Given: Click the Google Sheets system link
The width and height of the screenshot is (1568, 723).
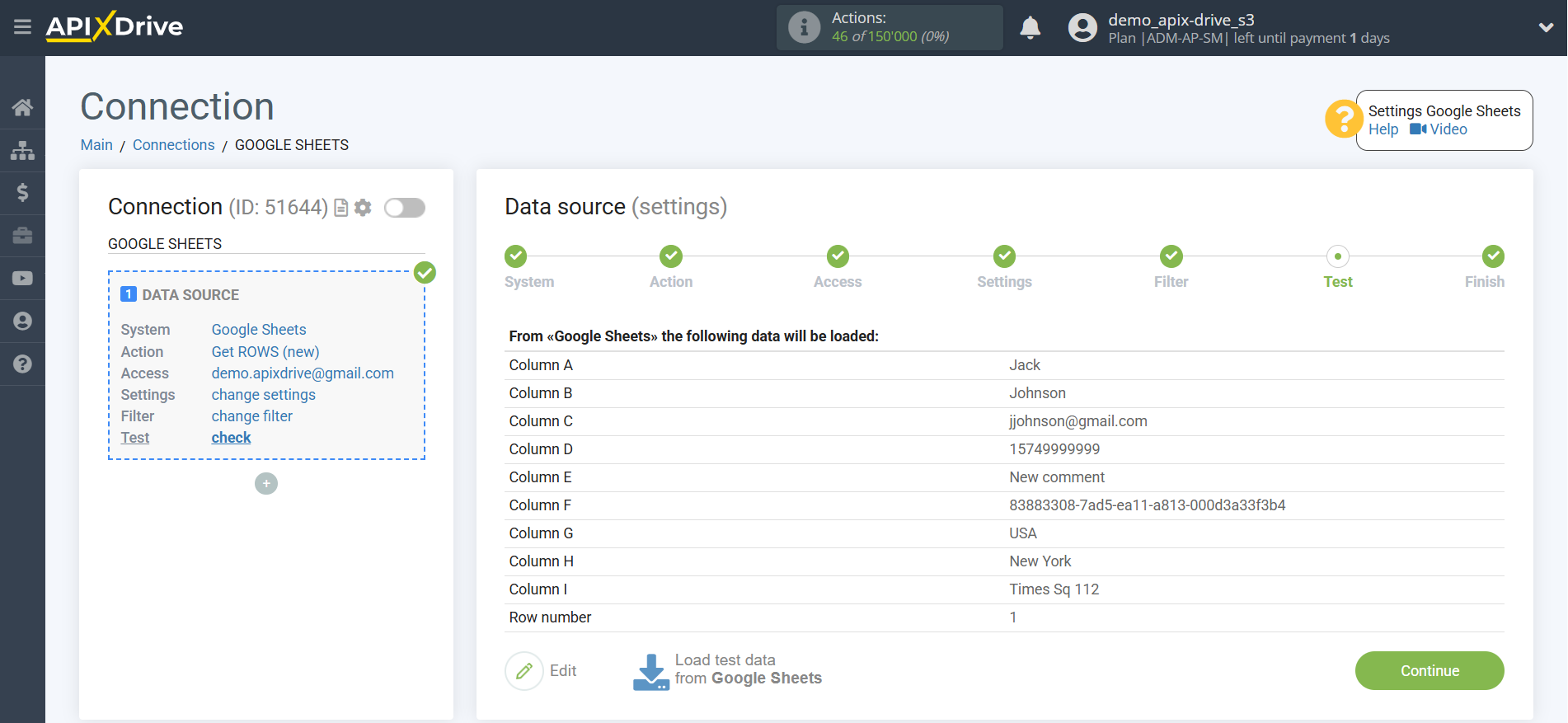Looking at the screenshot, I should pyautogui.click(x=259, y=330).
